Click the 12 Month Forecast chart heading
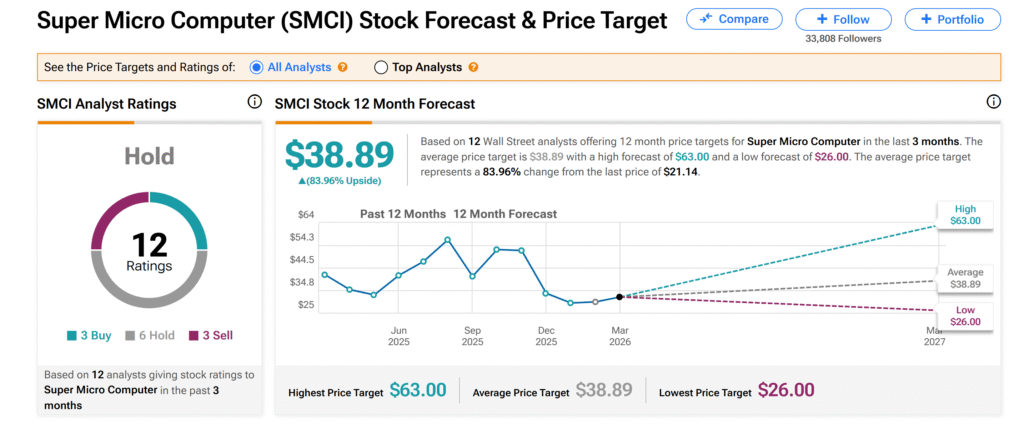Image resolution: width=1024 pixels, height=433 pixels. tap(505, 214)
